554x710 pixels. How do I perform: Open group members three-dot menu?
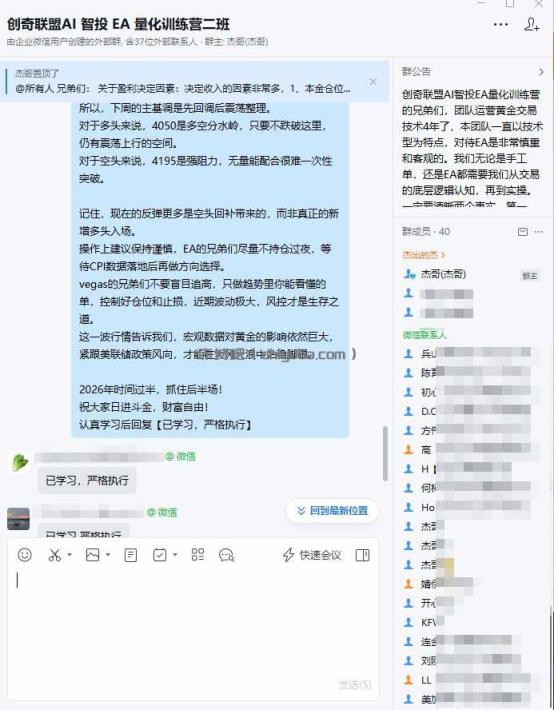539,232
